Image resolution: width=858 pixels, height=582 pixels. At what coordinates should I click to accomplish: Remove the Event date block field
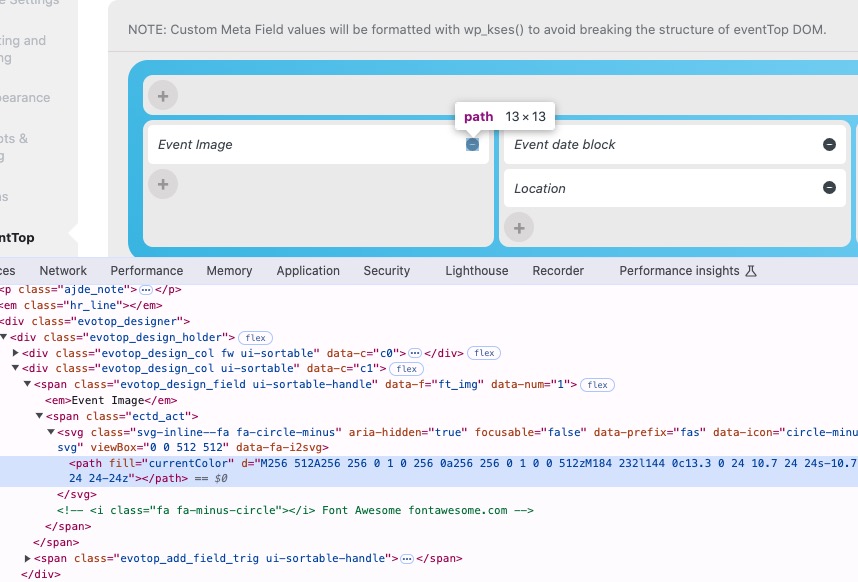829,144
